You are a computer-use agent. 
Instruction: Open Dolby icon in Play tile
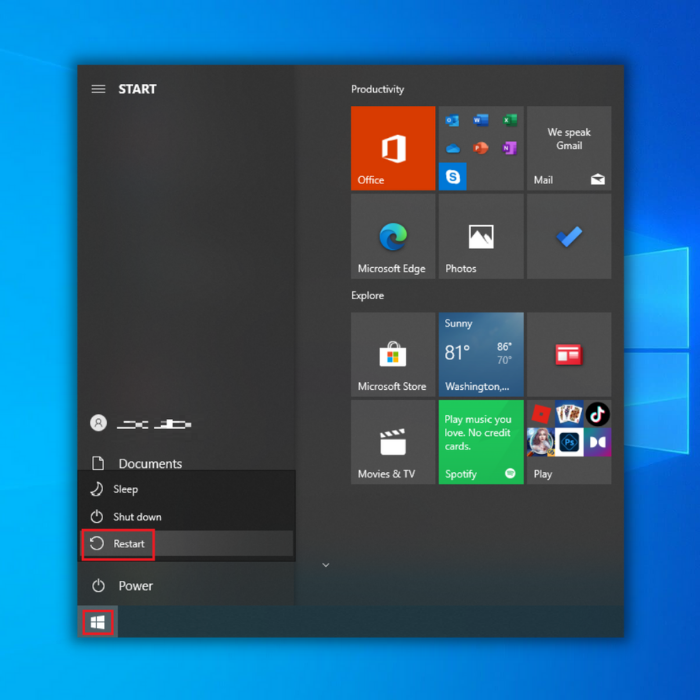(597, 442)
